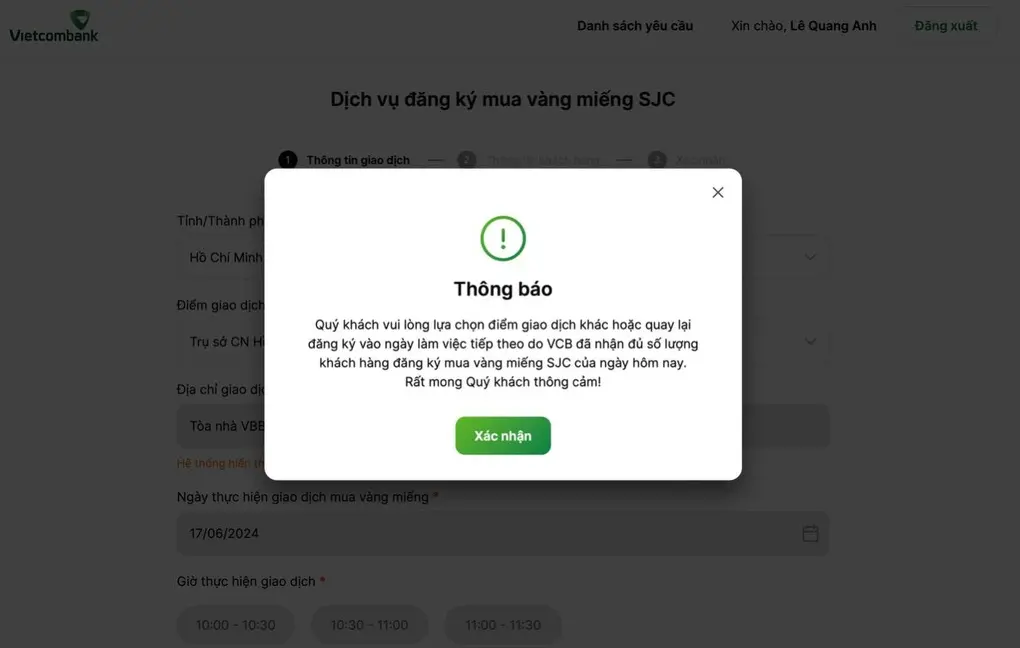This screenshot has height=648, width=1020.
Task: Click the date field showing 17/06/2024
Action: [503, 533]
